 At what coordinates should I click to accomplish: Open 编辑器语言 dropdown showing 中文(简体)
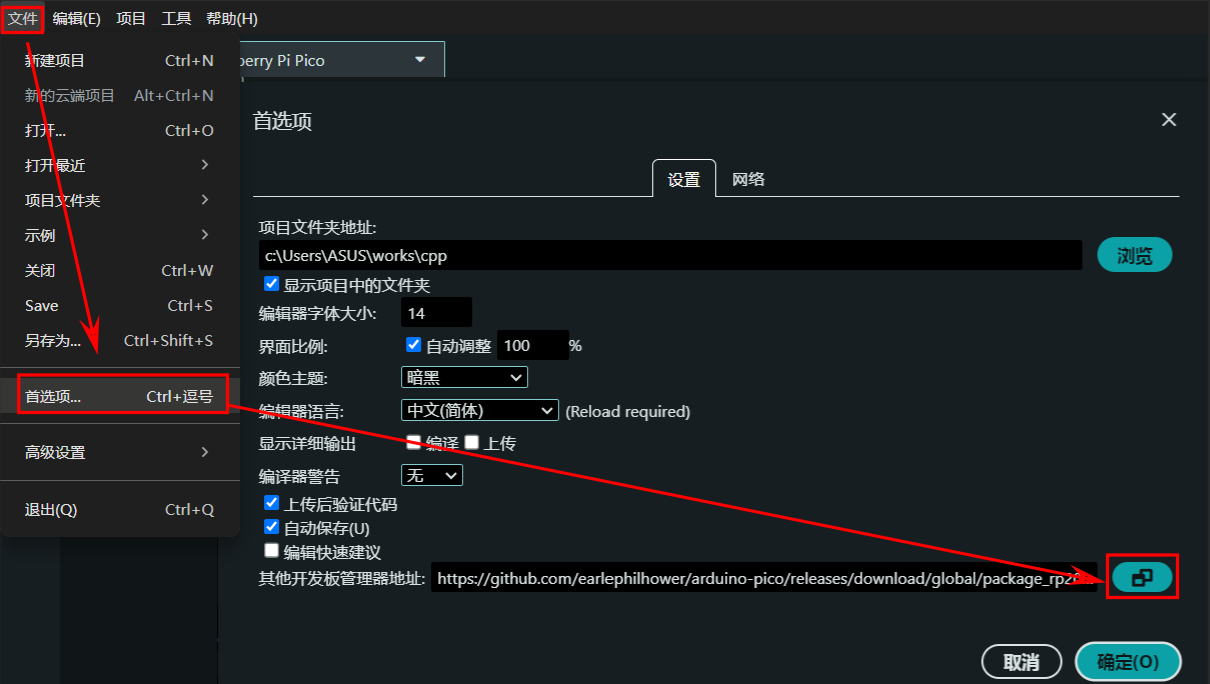pyautogui.click(x=479, y=410)
